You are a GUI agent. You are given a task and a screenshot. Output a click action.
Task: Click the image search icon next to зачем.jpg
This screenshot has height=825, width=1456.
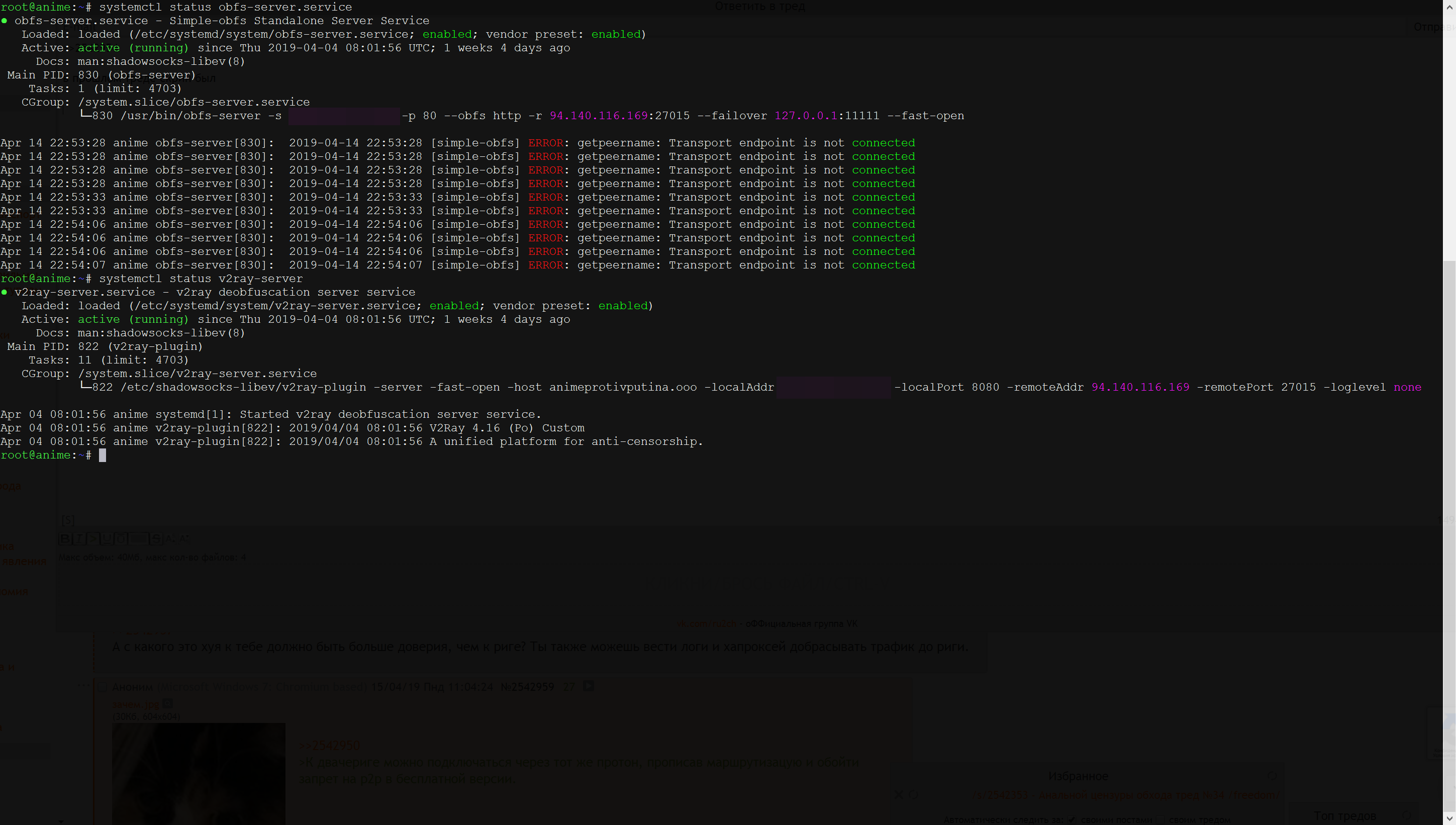coord(168,703)
